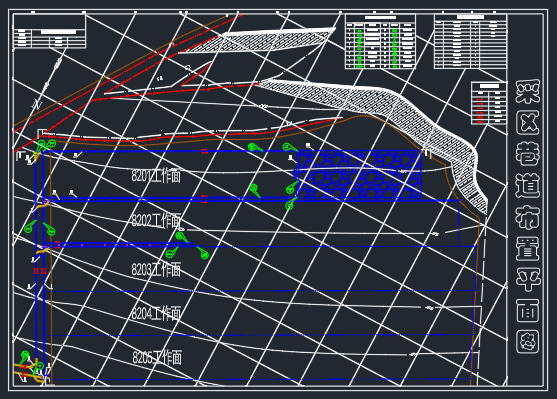Click the 8201工作面 label

(156, 176)
